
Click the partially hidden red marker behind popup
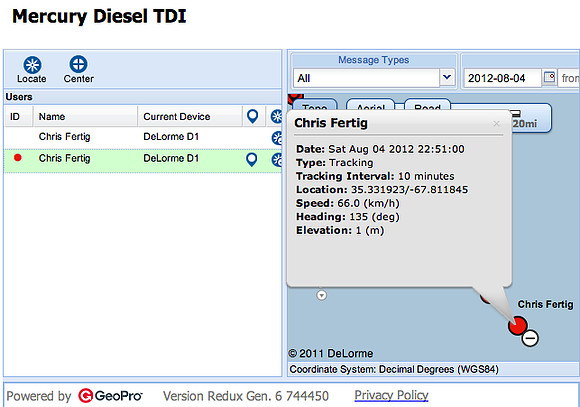[x=485, y=297]
